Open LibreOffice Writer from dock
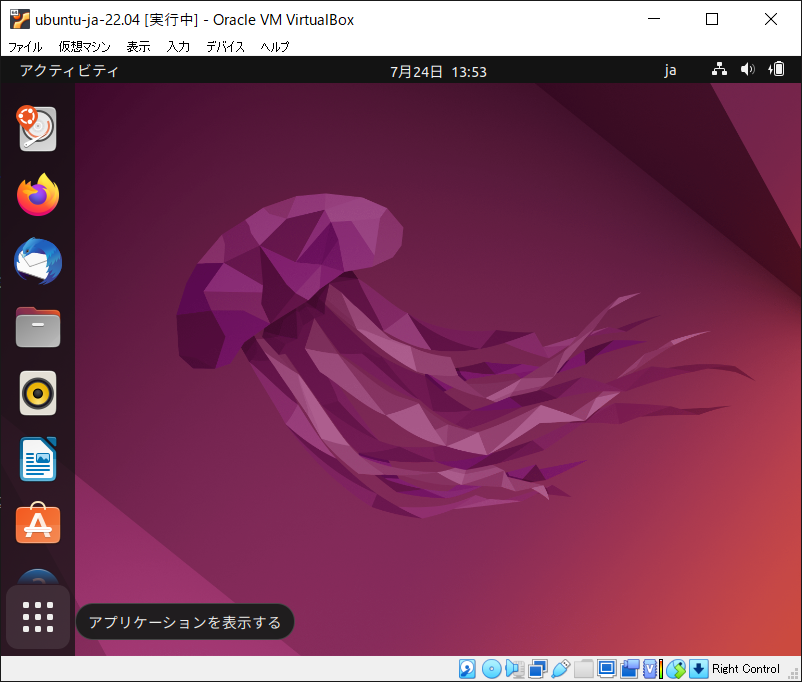This screenshot has height=682, width=802. (x=38, y=459)
